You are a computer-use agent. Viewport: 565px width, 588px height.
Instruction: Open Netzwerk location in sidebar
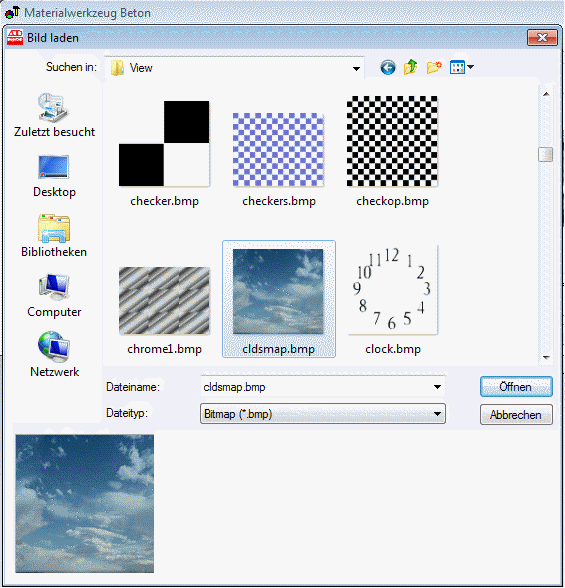click(54, 354)
